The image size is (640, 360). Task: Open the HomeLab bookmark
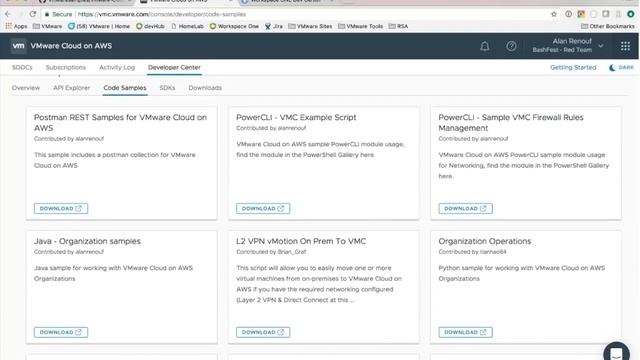(187, 26)
